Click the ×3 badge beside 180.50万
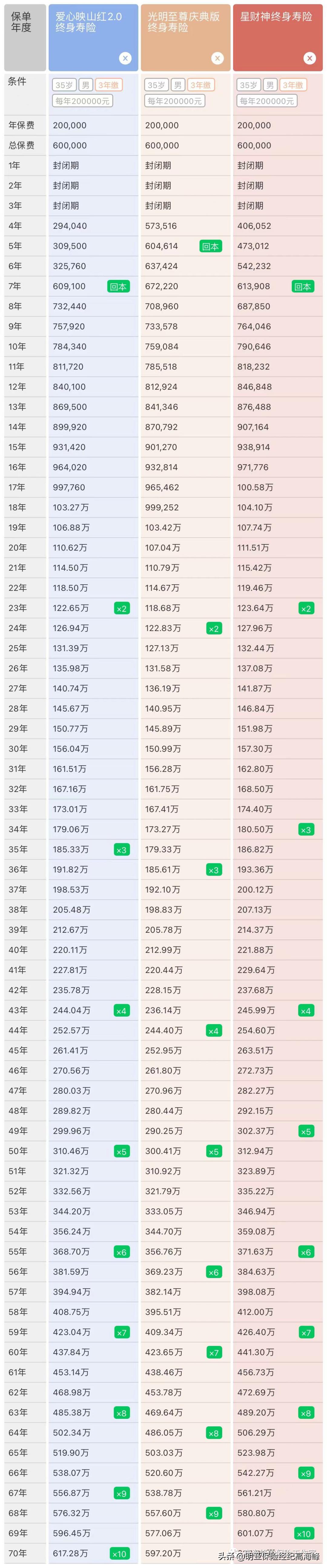The height and width of the screenshot is (1568, 327). pos(306,830)
